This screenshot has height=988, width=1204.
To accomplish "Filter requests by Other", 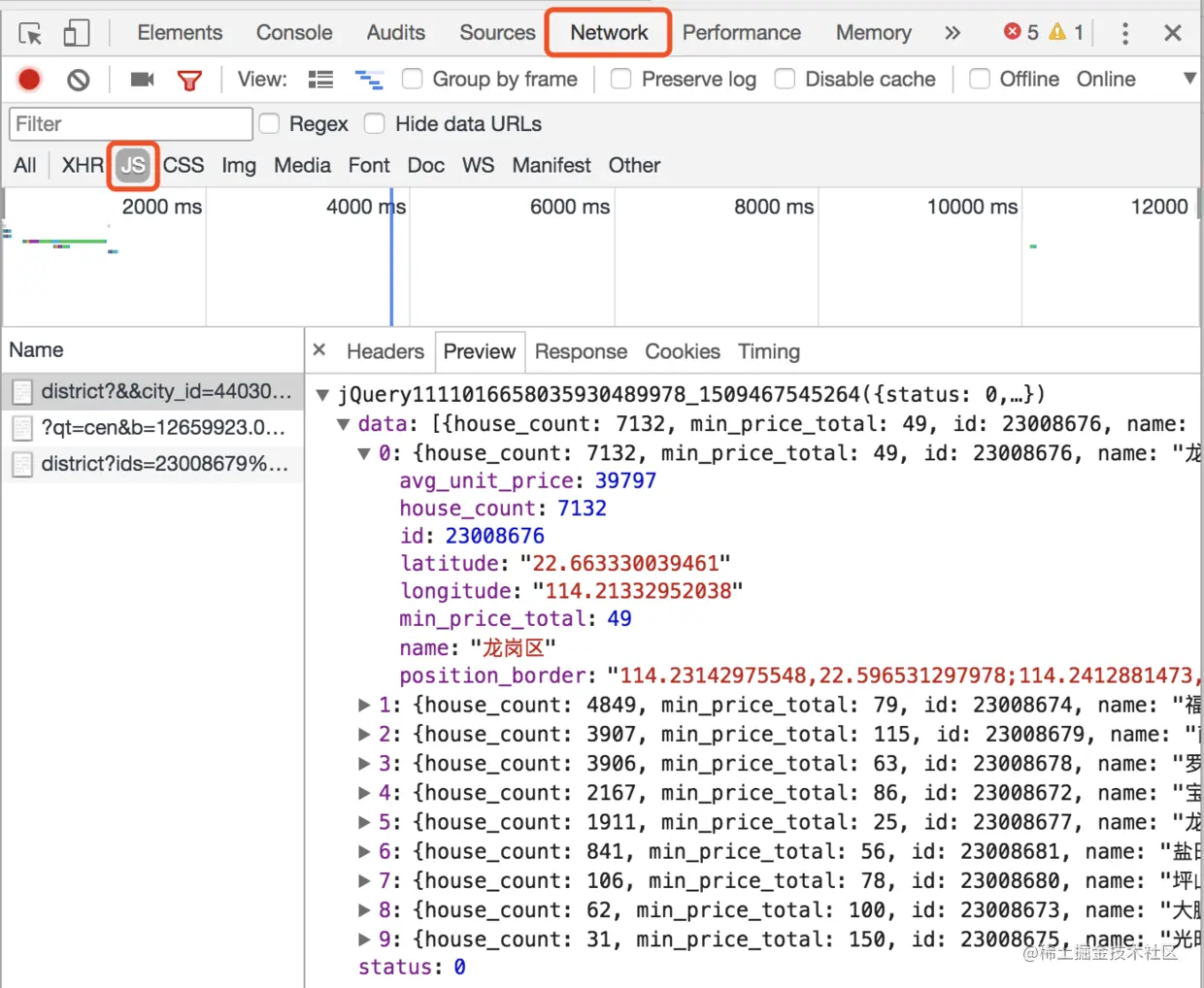I will tap(634, 165).
